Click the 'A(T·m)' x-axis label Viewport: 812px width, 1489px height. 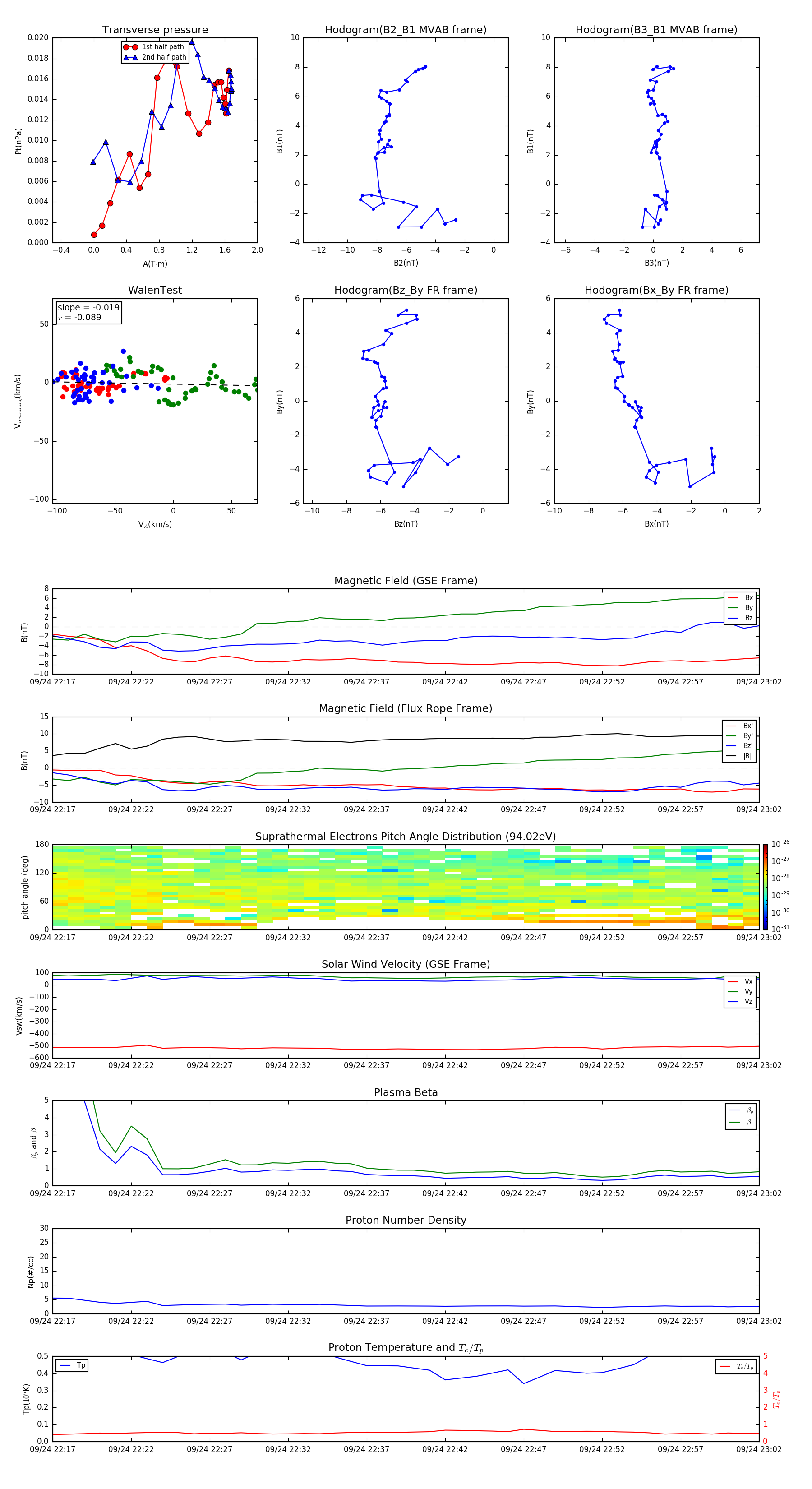pyautogui.click(x=155, y=264)
